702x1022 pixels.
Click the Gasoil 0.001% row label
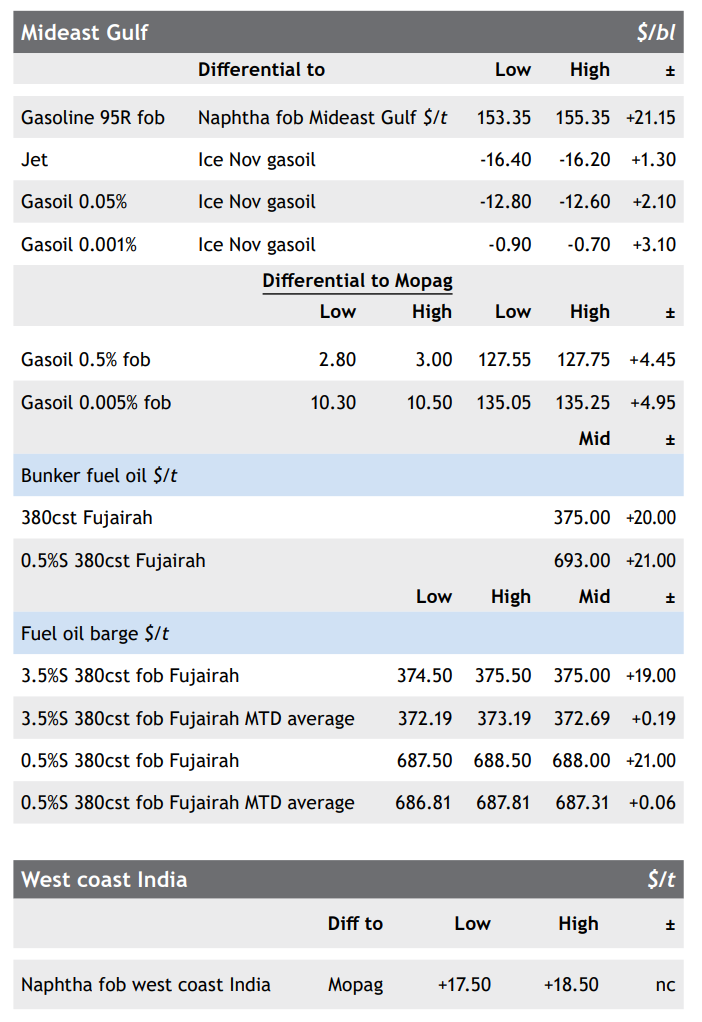point(79,244)
